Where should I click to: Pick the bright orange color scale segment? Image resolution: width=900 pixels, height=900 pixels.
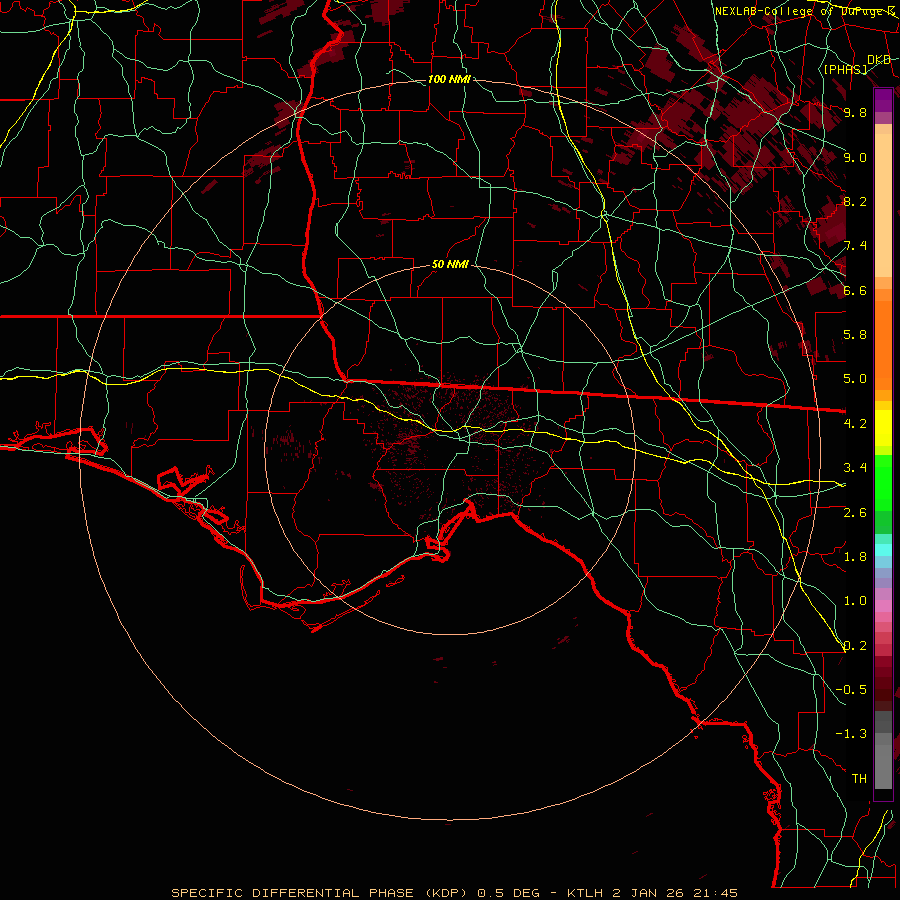point(883,344)
